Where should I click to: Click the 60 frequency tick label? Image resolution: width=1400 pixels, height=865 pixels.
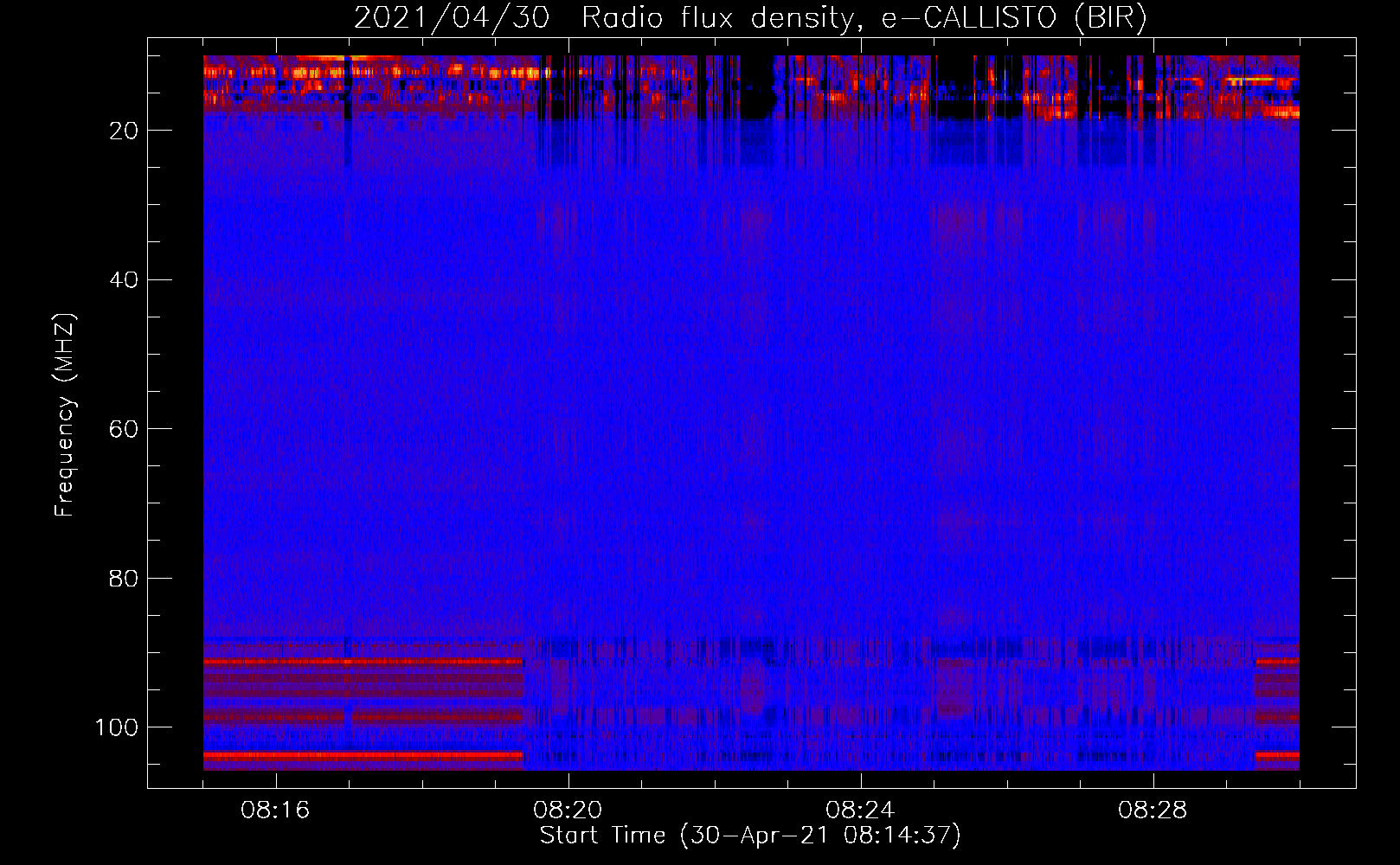[124, 430]
